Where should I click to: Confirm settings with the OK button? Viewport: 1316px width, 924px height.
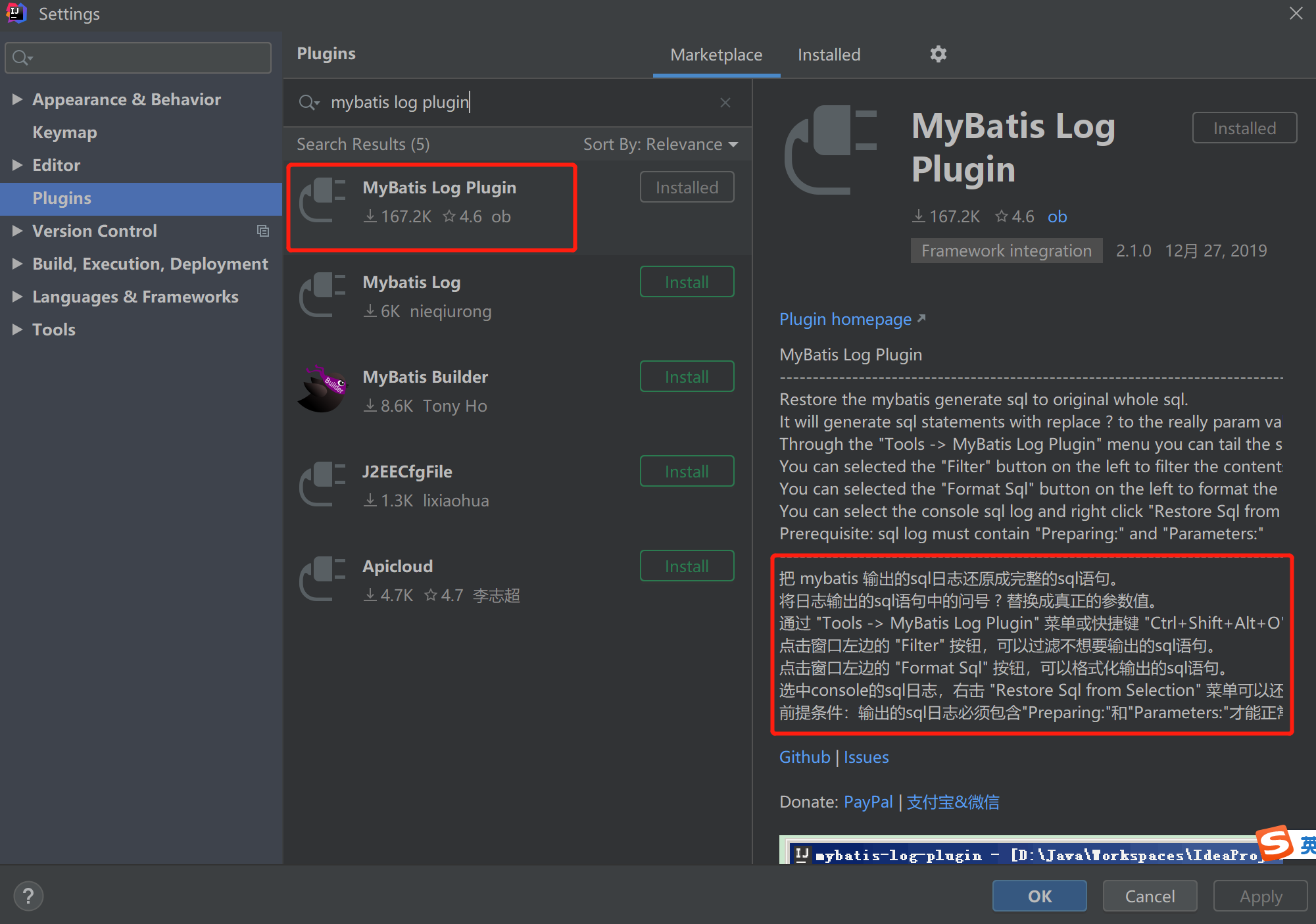coord(1039,896)
